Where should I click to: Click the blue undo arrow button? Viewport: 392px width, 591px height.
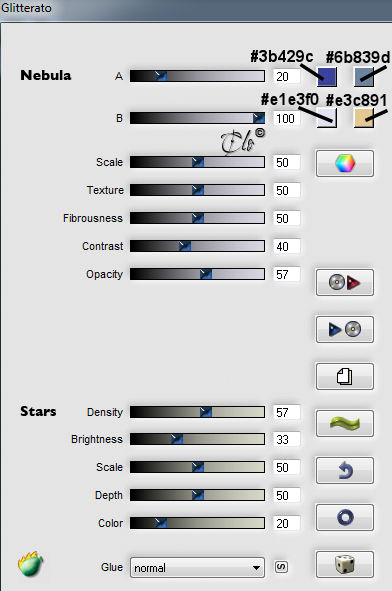[x=345, y=470]
